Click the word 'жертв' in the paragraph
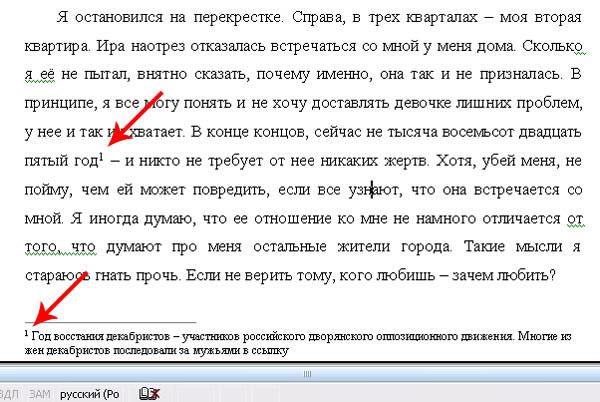The width and height of the screenshot is (600, 402). pyautogui.click(x=406, y=161)
